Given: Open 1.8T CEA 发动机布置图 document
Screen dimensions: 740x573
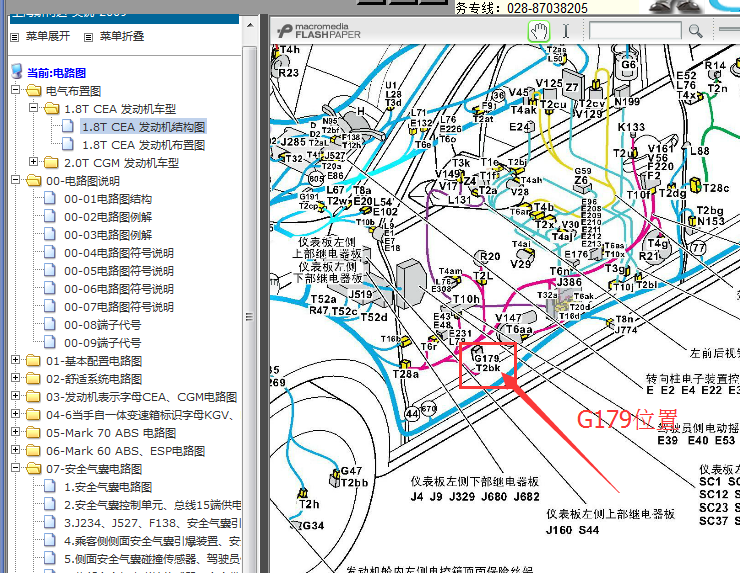Looking at the screenshot, I should tap(143, 145).
